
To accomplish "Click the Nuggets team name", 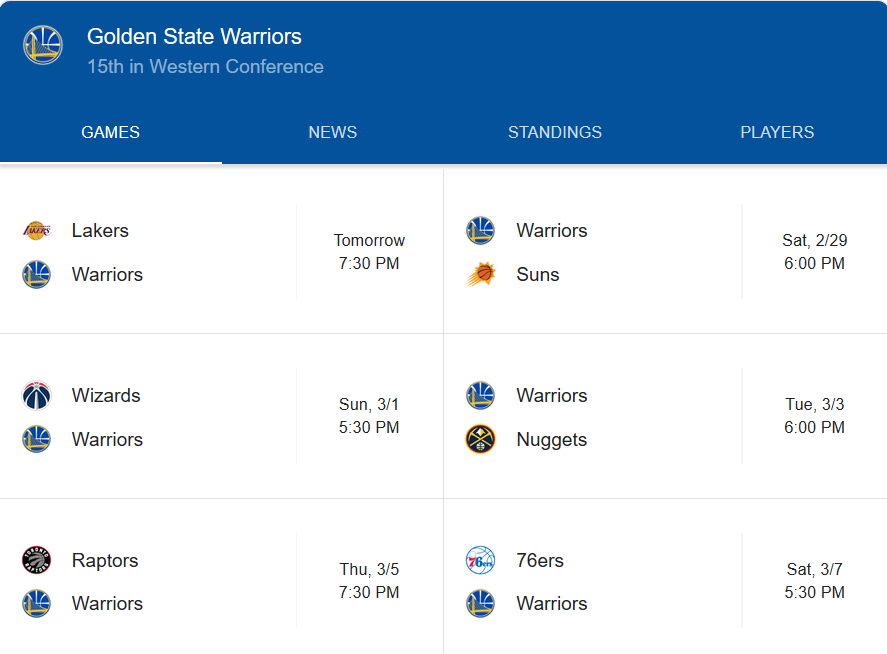I will (x=551, y=440).
